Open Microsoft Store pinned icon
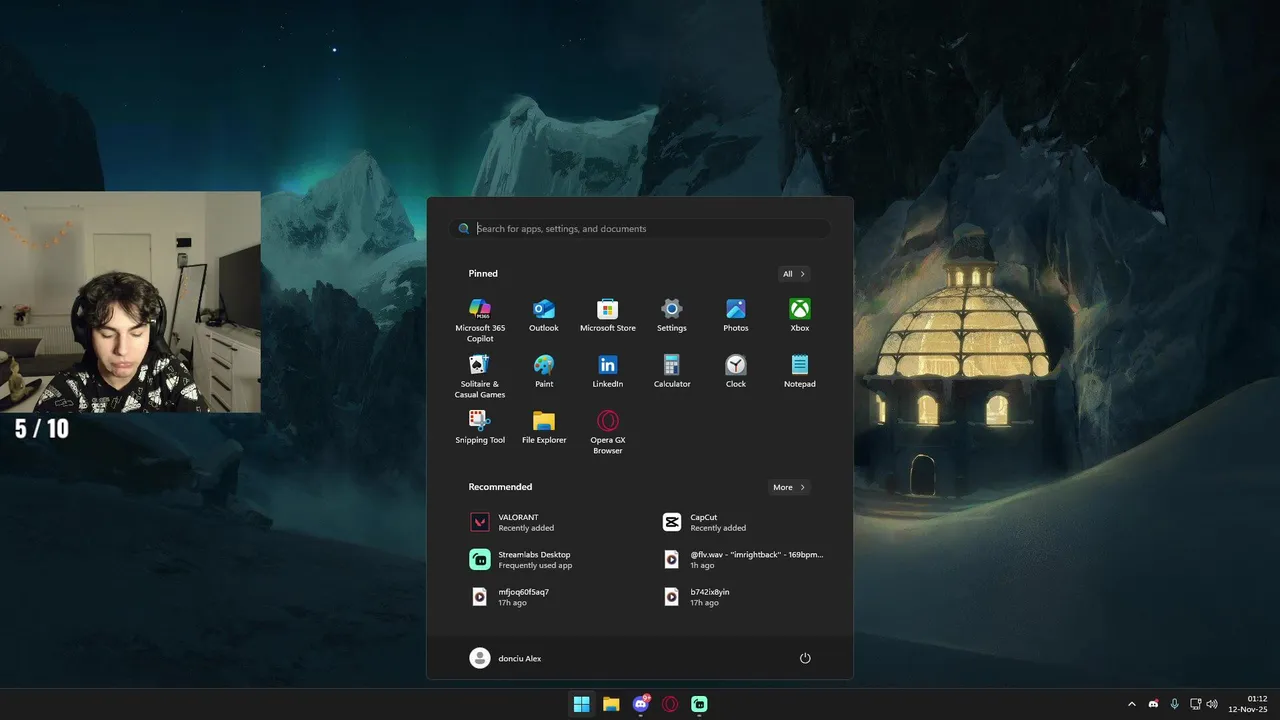Image resolution: width=1280 pixels, height=720 pixels. click(608, 315)
